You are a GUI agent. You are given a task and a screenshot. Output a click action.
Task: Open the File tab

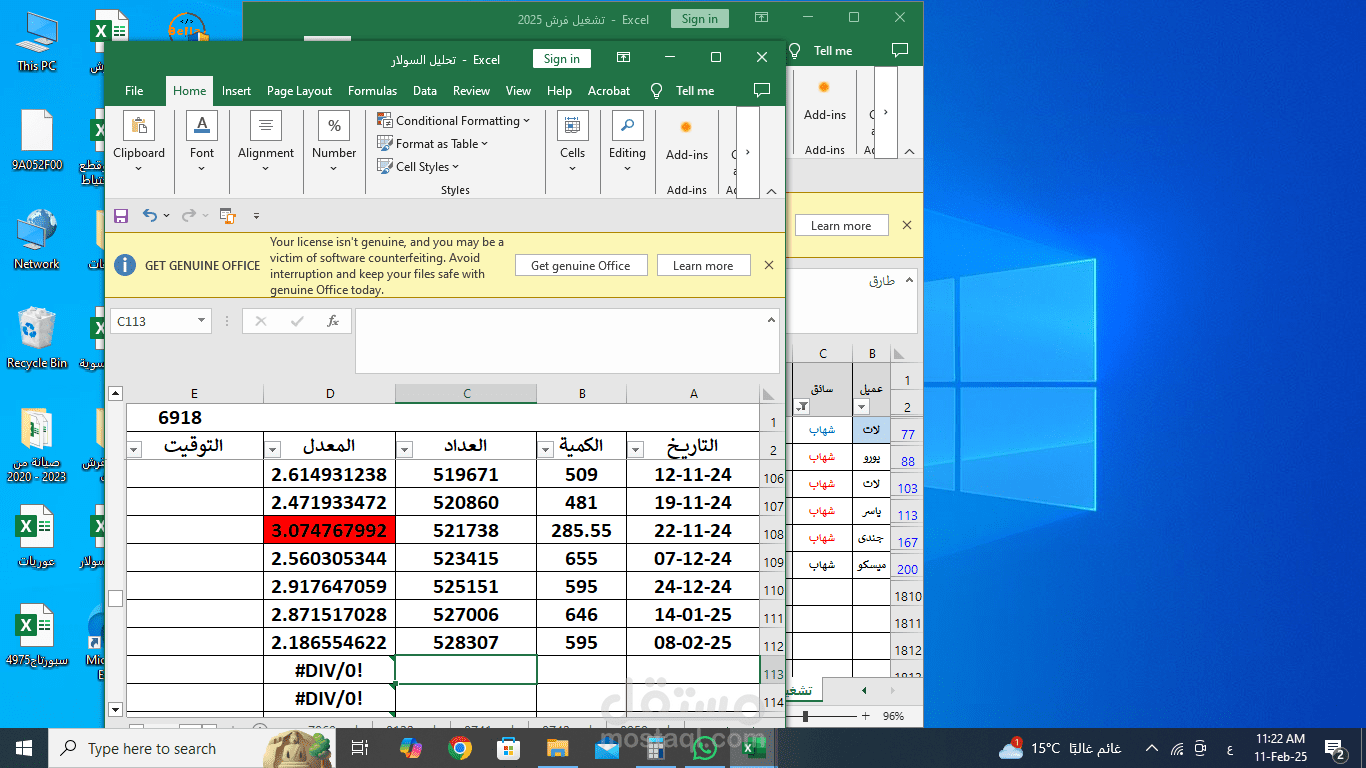pyautogui.click(x=134, y=91)
